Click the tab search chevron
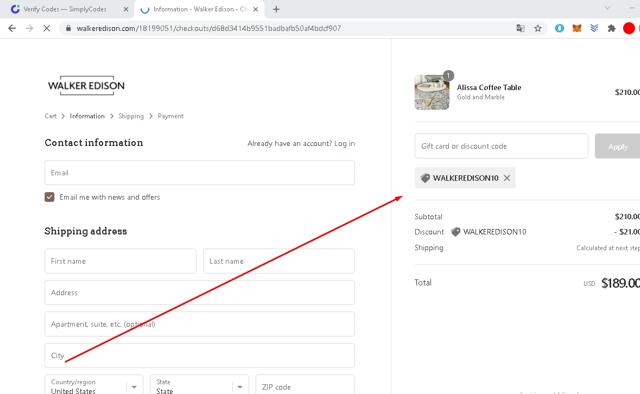640x394 pixels. pyautogui.click(x=607, y=8)
